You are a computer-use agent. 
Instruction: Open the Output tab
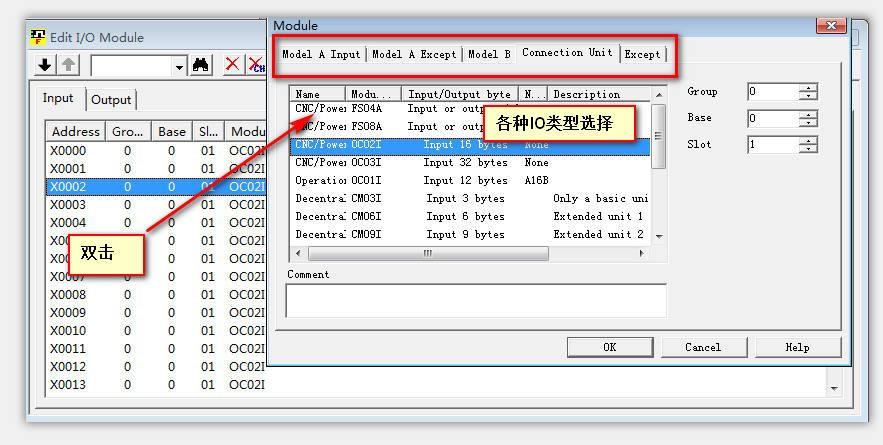click(x=111, y=100)
